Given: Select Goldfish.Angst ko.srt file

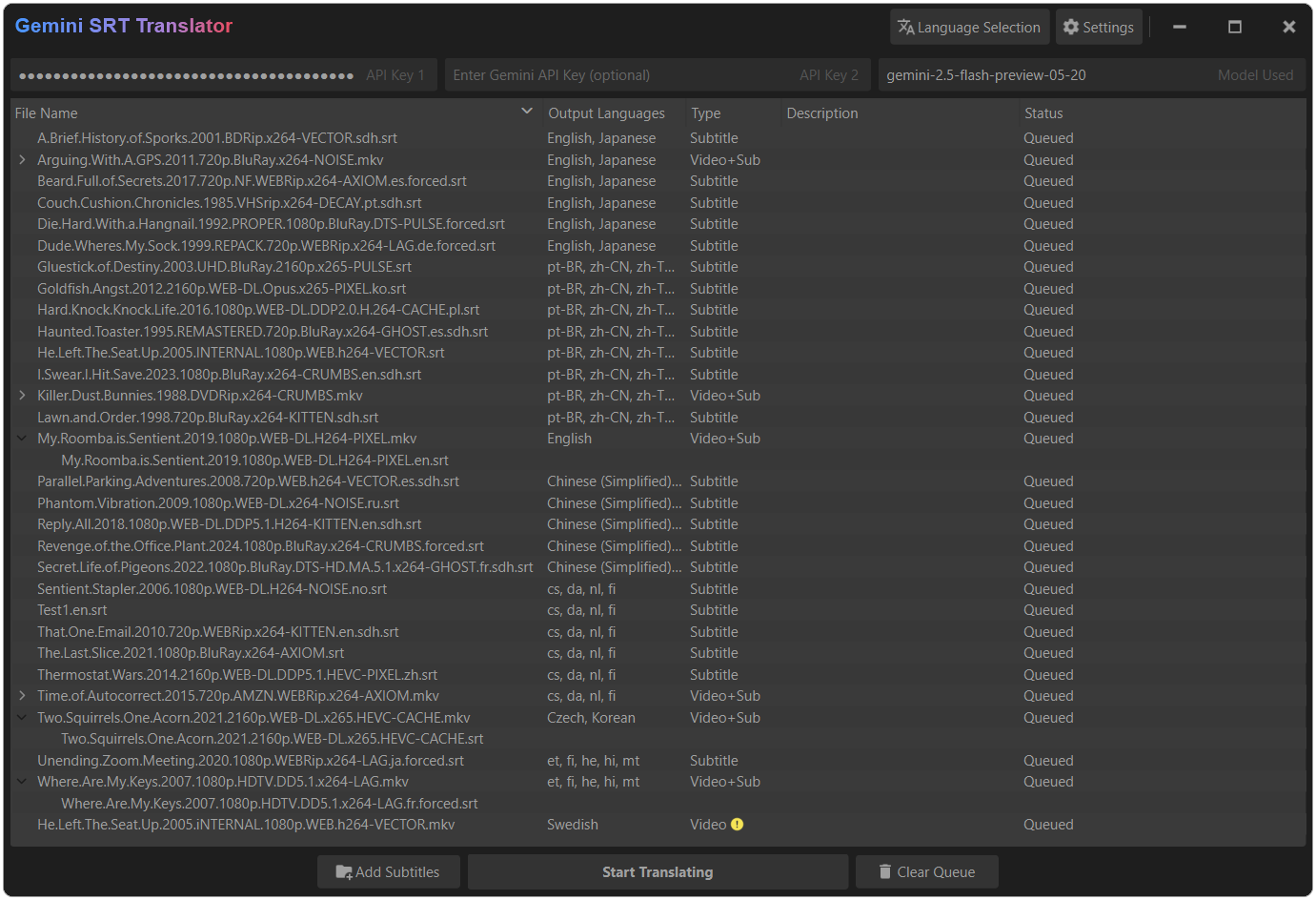Looking at the screenshot, I should pyautogui.click(x=221, y=289).
